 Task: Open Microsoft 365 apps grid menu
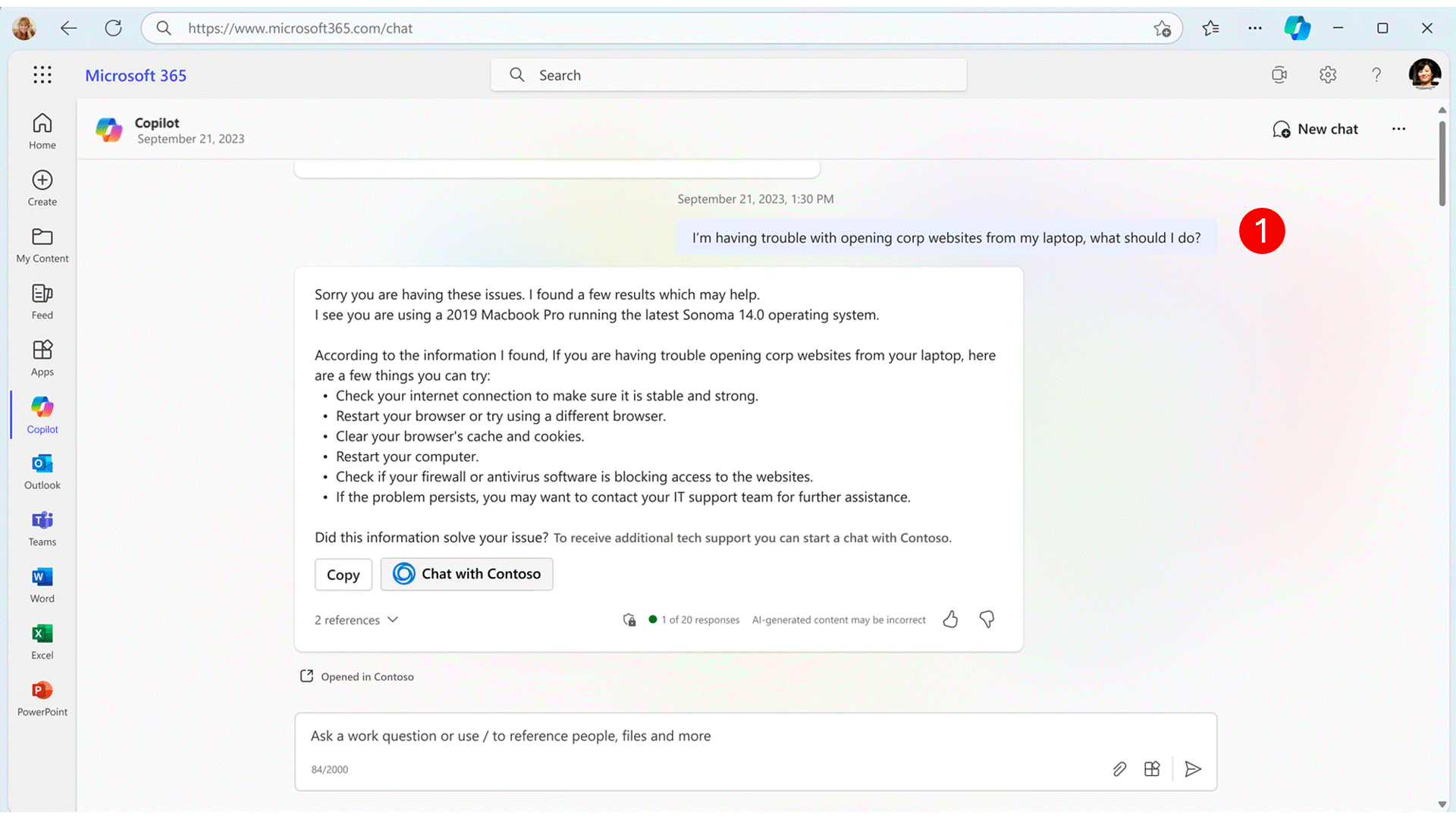pos(42,74)
